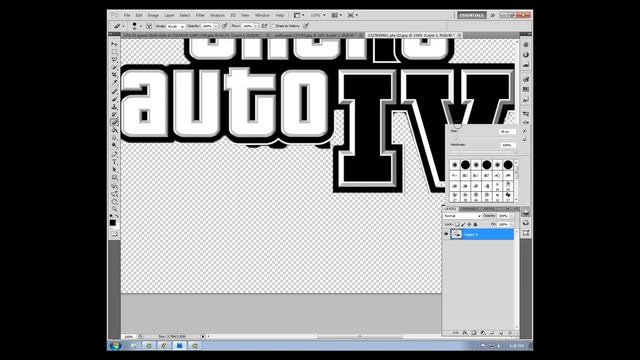Link layers icon in Layers panel
This screenshot has width=640, height=360.
(x=456, y=333)
